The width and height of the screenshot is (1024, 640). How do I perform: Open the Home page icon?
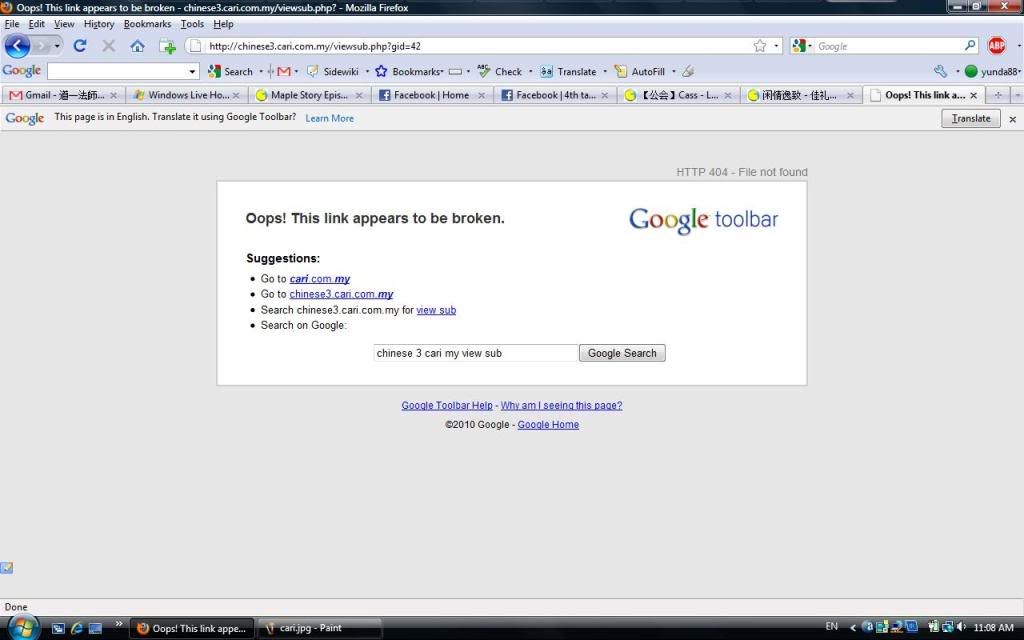pyautogui.click(x=137, y=46)
